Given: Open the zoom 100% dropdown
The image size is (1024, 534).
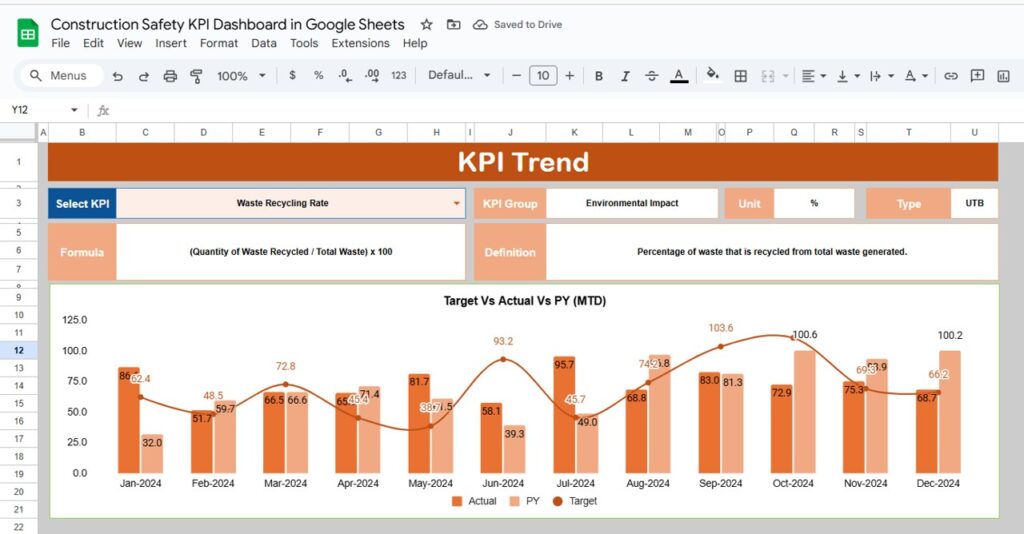Looking at the screenshot, I should (241, 76).
